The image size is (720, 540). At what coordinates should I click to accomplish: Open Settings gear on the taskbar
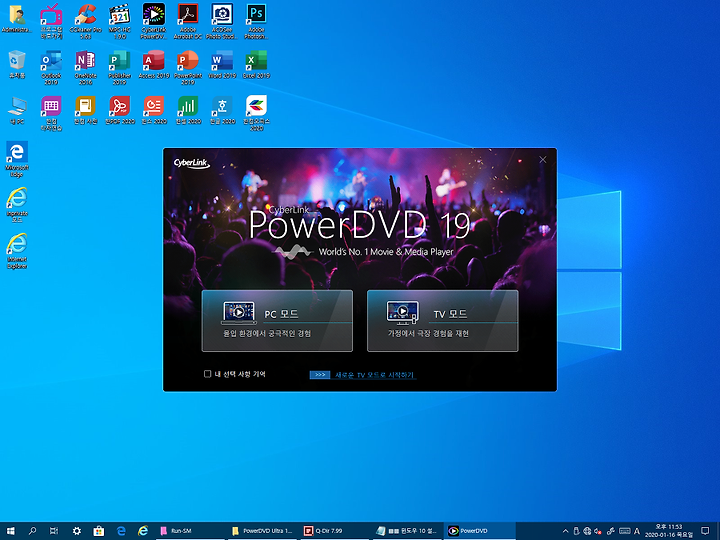coord(77,531)
